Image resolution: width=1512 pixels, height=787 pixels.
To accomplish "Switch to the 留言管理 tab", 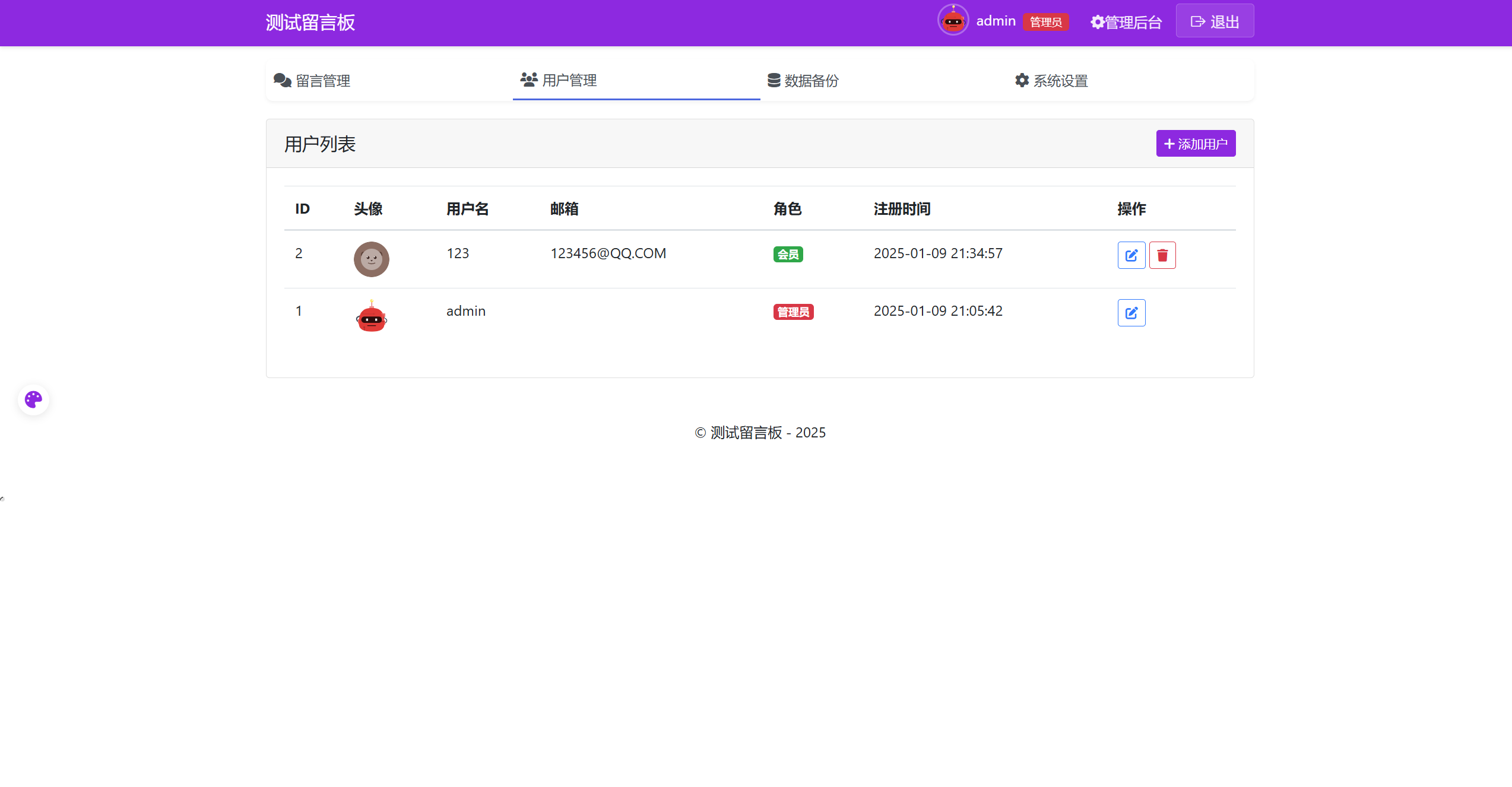I will click(x=323, y=80).
